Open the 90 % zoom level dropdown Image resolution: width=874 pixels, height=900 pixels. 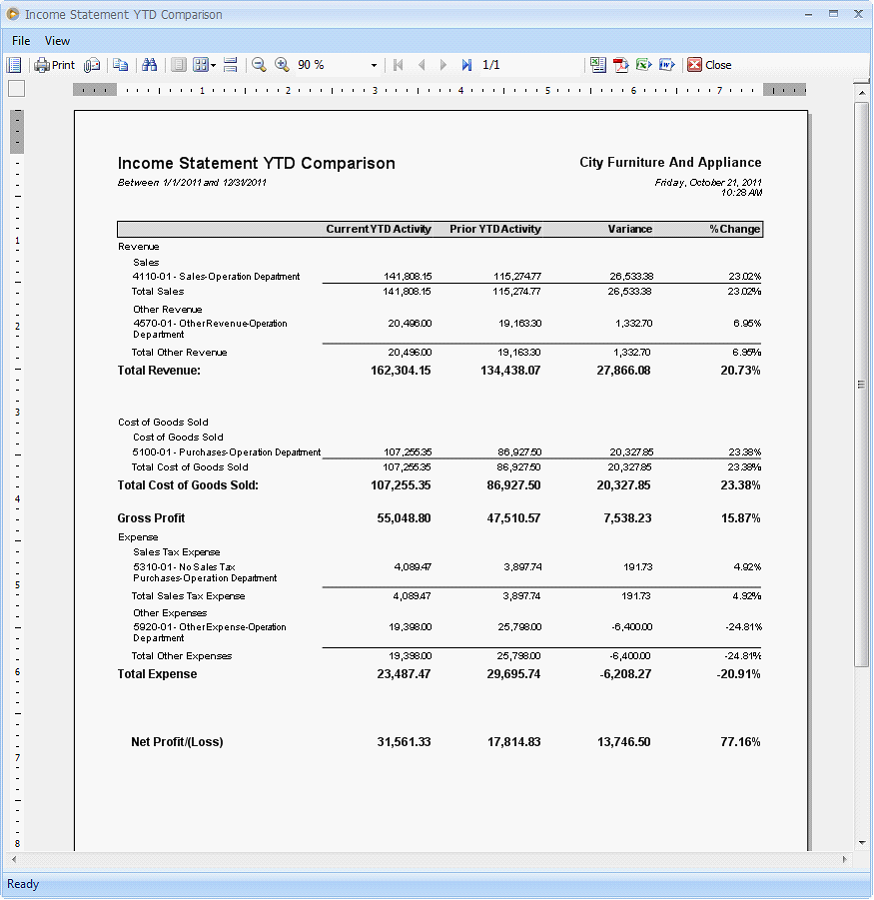(374, 65)
